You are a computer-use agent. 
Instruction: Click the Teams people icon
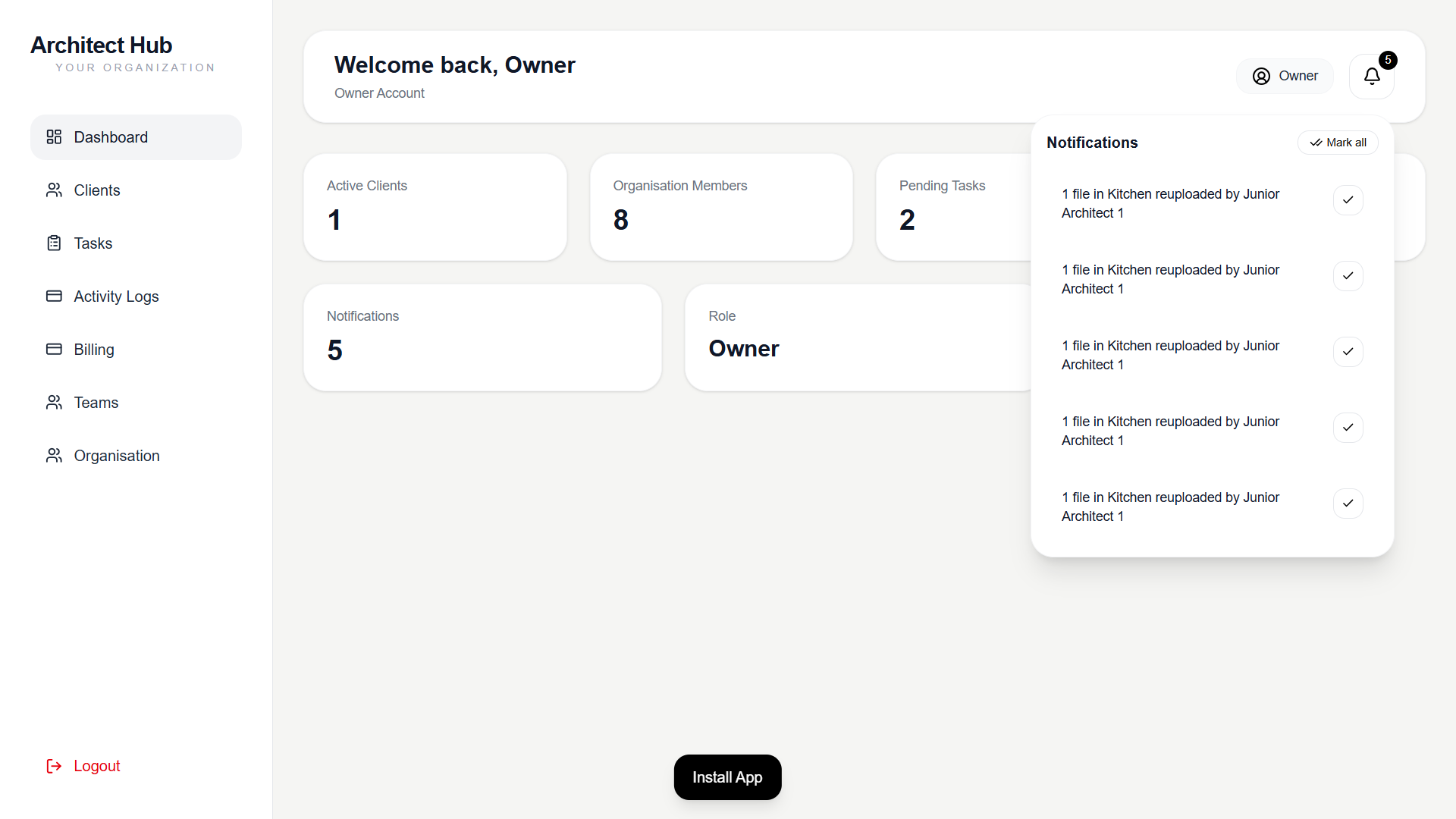(x=54, y=403)
